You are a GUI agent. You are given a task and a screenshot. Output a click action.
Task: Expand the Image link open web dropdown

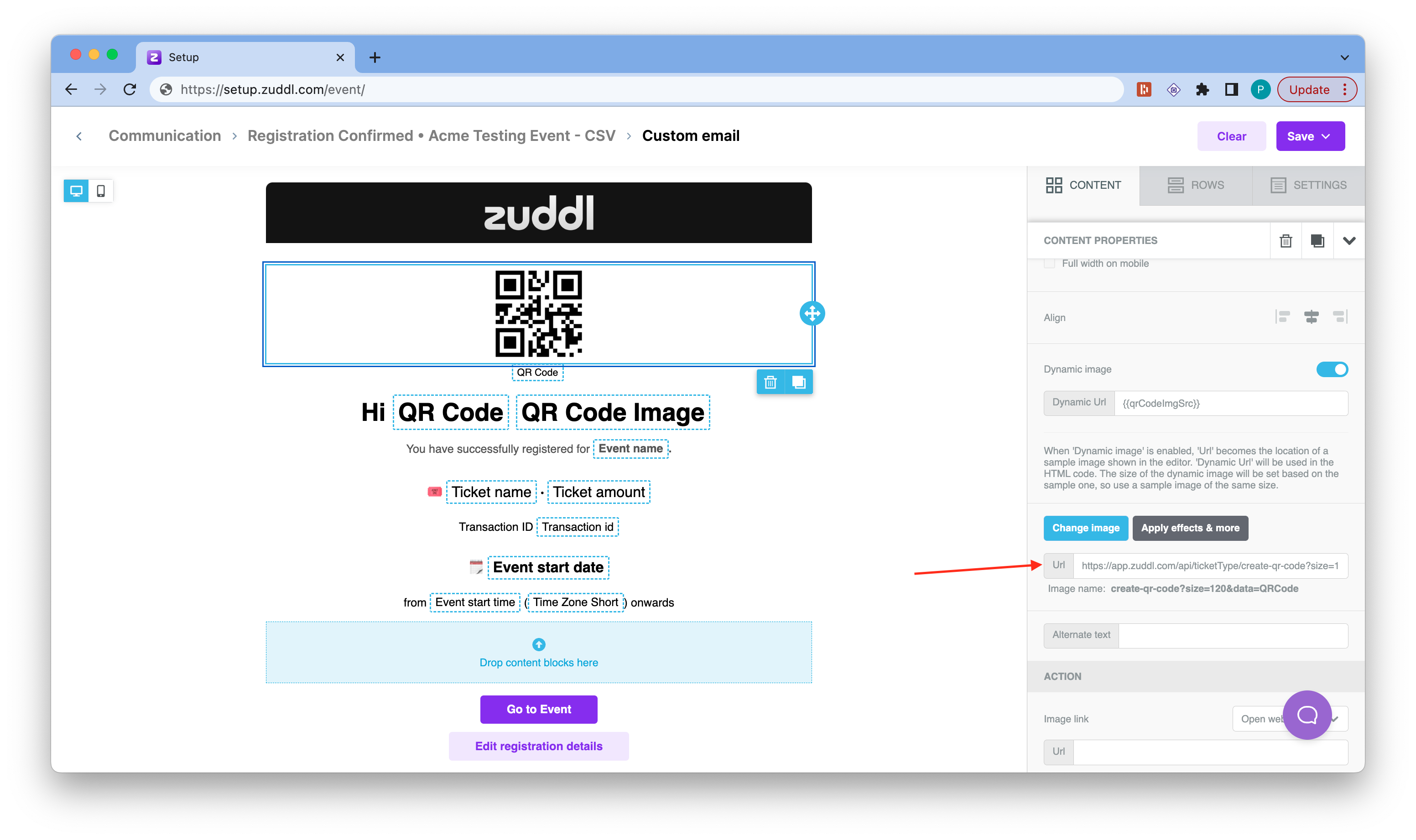pyautogui.click(x=1339, y=718)
